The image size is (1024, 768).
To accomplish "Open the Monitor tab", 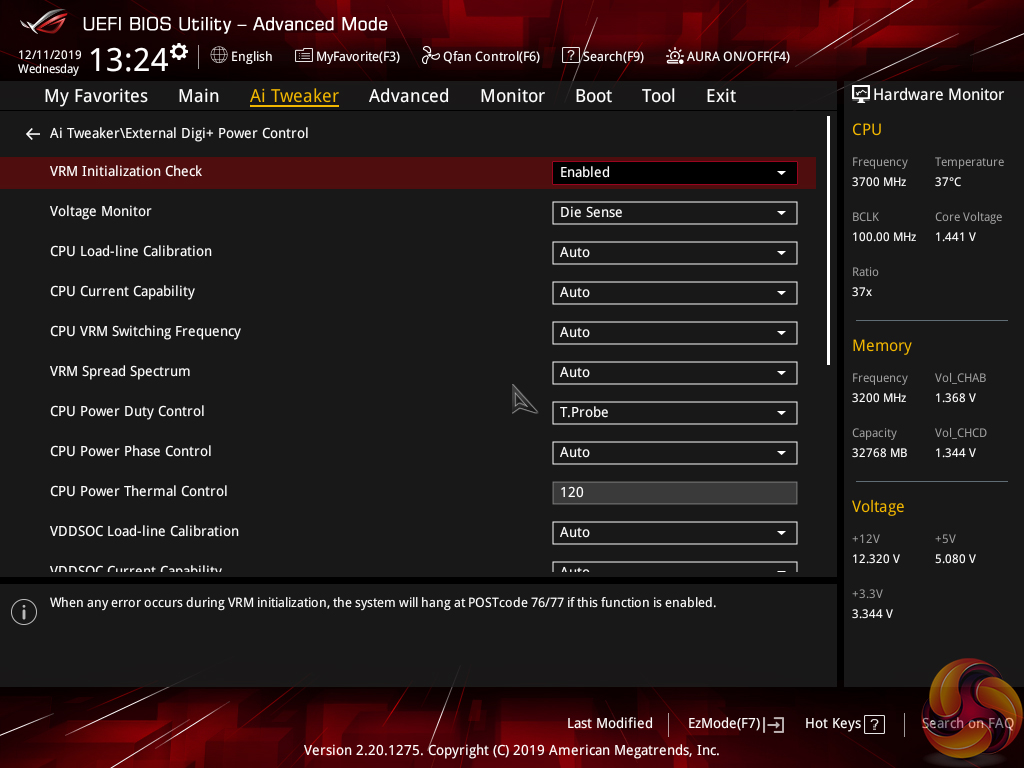I will [512, 96].
